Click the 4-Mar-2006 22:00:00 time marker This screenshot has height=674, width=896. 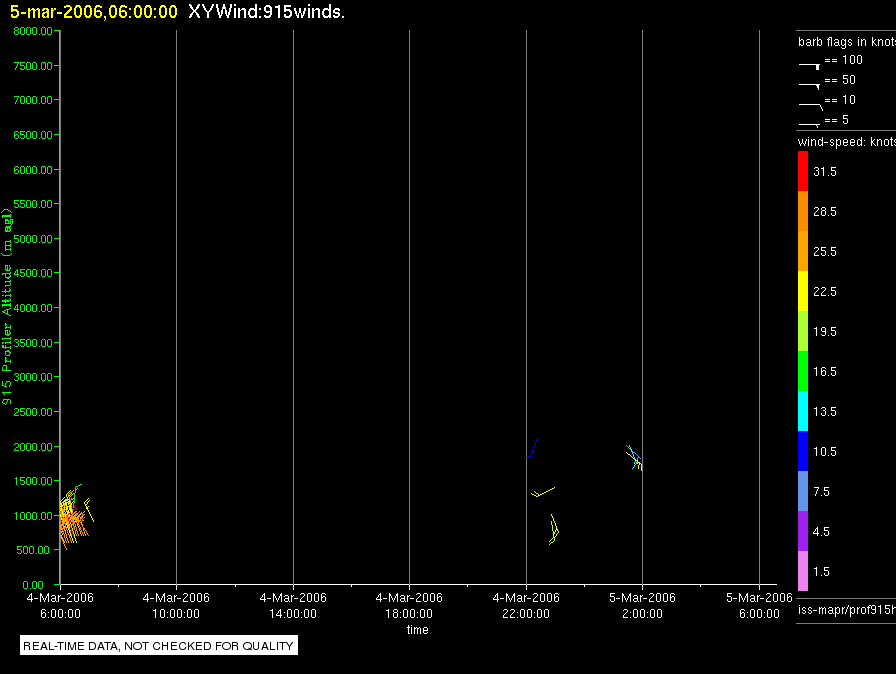pyautogui.click(x=526, y=605)
